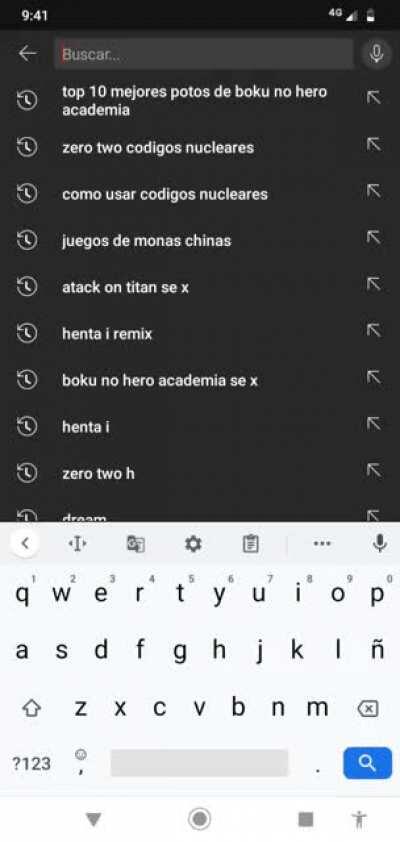This screenshot has width=400, height=842.
Task: Tap the back arrow beside the search field
Action: (x=27, y=54)
